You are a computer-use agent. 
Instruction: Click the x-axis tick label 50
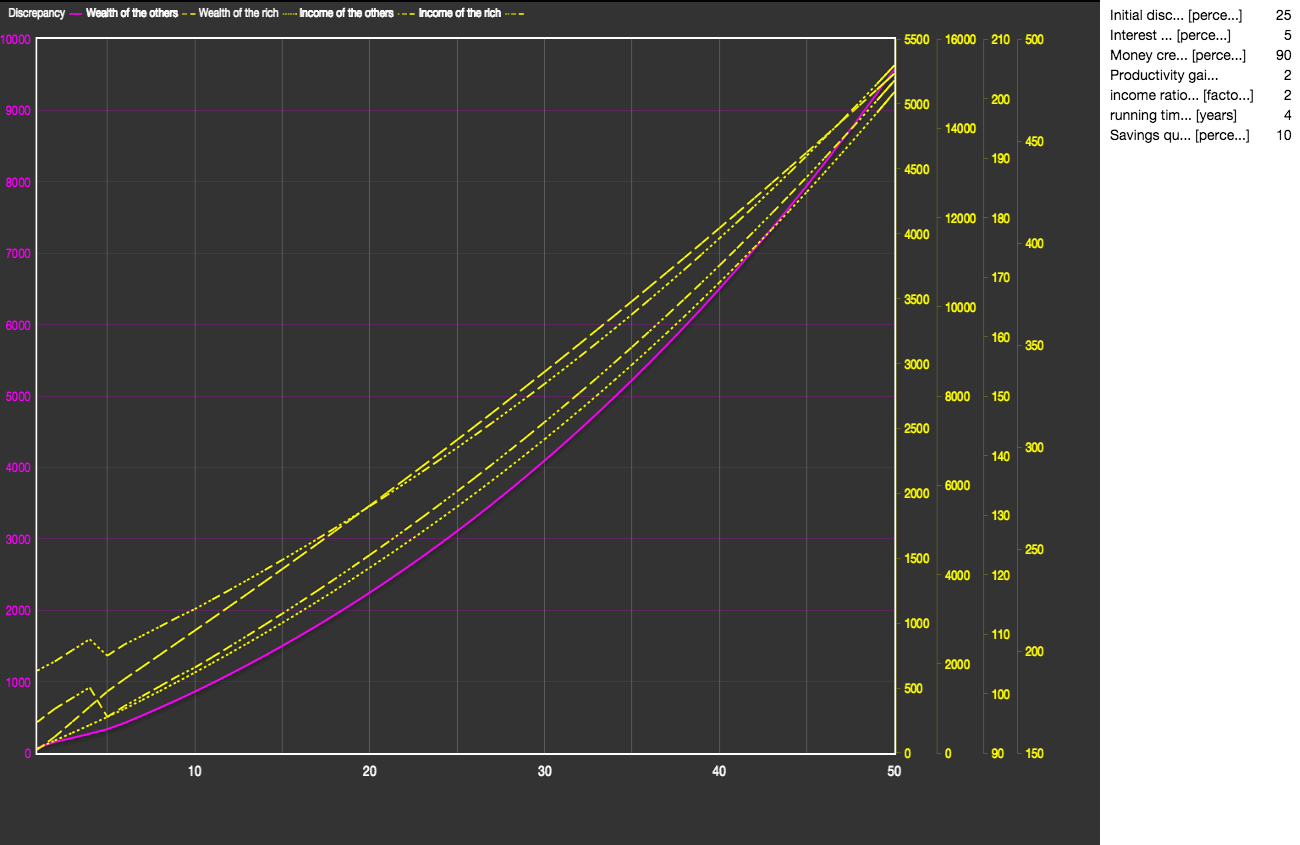click(x=894, y=772)
